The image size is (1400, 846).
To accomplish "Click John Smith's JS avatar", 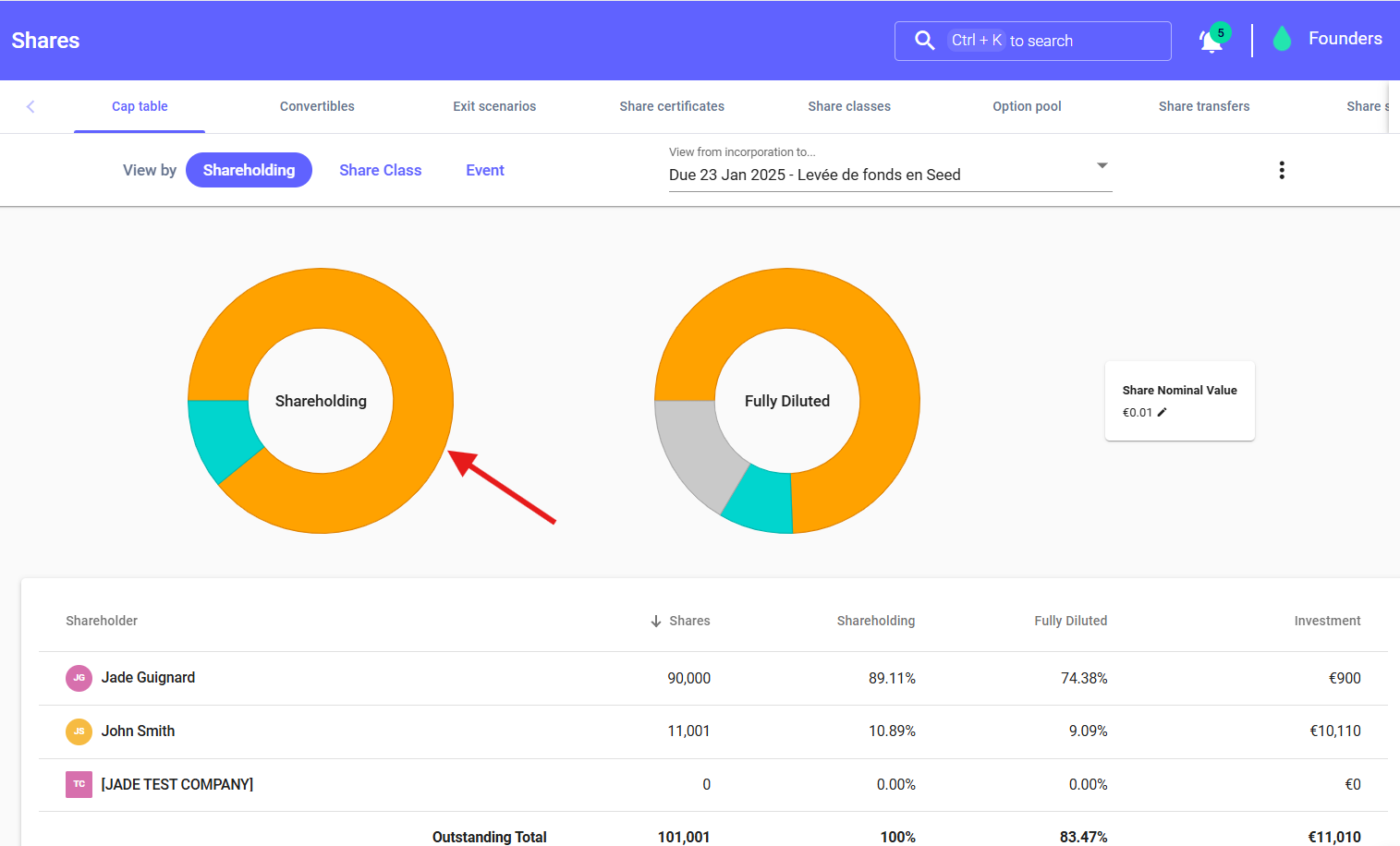I will click(79, 731).
